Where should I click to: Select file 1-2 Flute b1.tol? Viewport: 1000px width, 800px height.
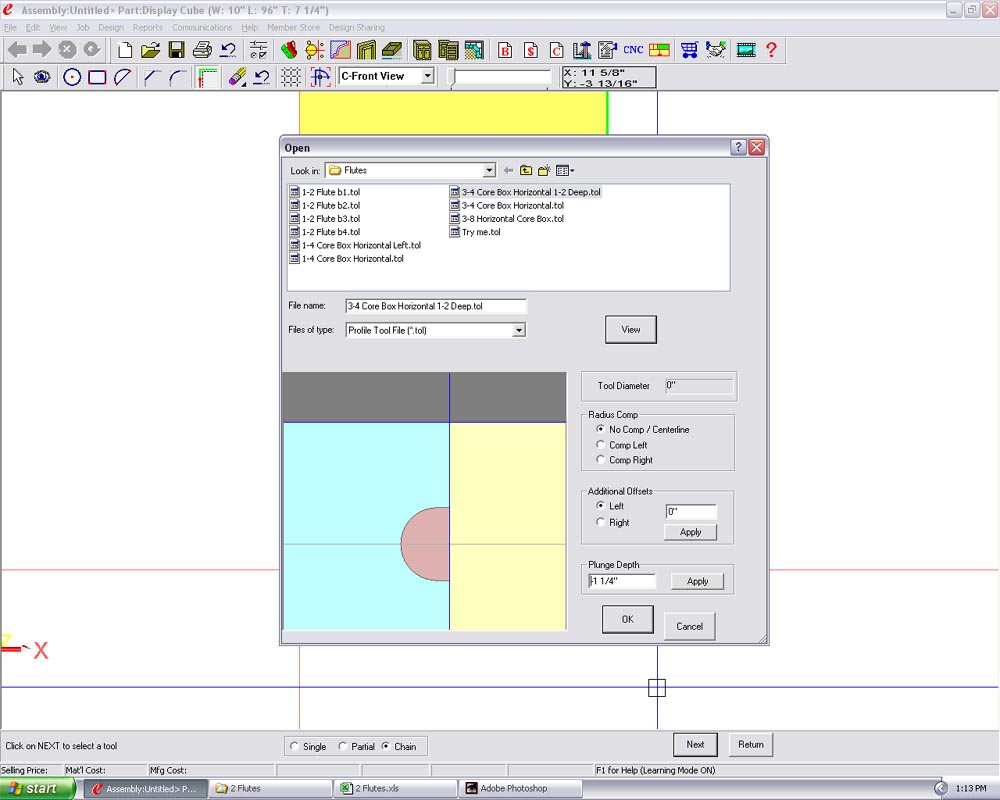[325, 192]
